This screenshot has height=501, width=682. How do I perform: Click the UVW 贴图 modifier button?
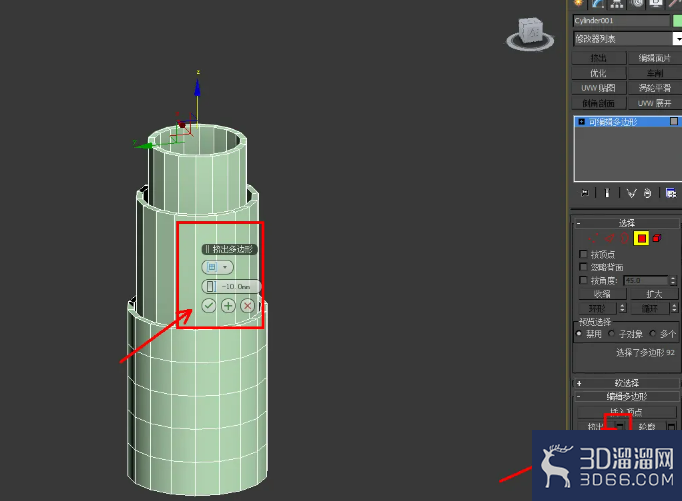click(599, 88)
